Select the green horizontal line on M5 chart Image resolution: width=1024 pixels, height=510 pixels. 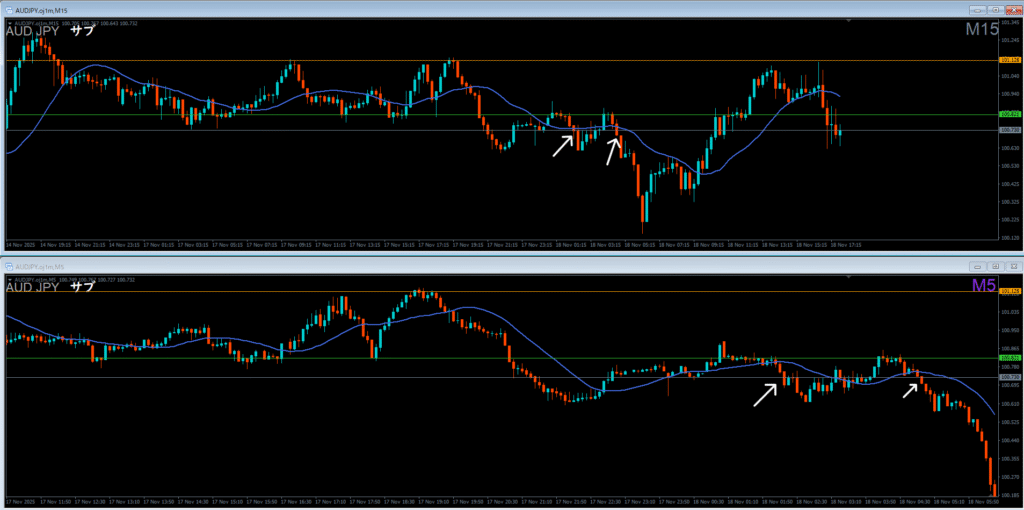click(400, 357)
